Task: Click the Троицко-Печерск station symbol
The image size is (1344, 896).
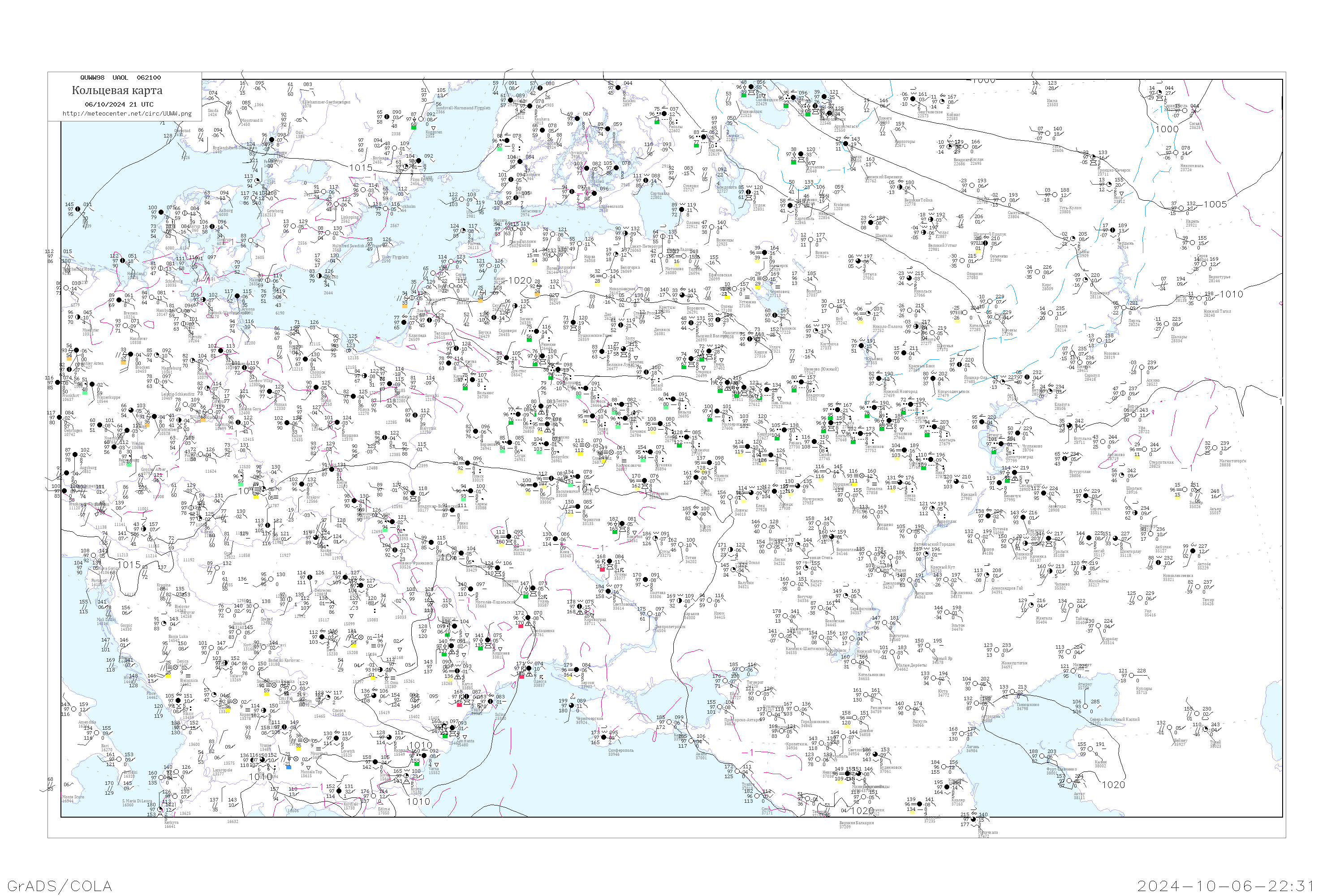Action: click(x=1092, y=157)
